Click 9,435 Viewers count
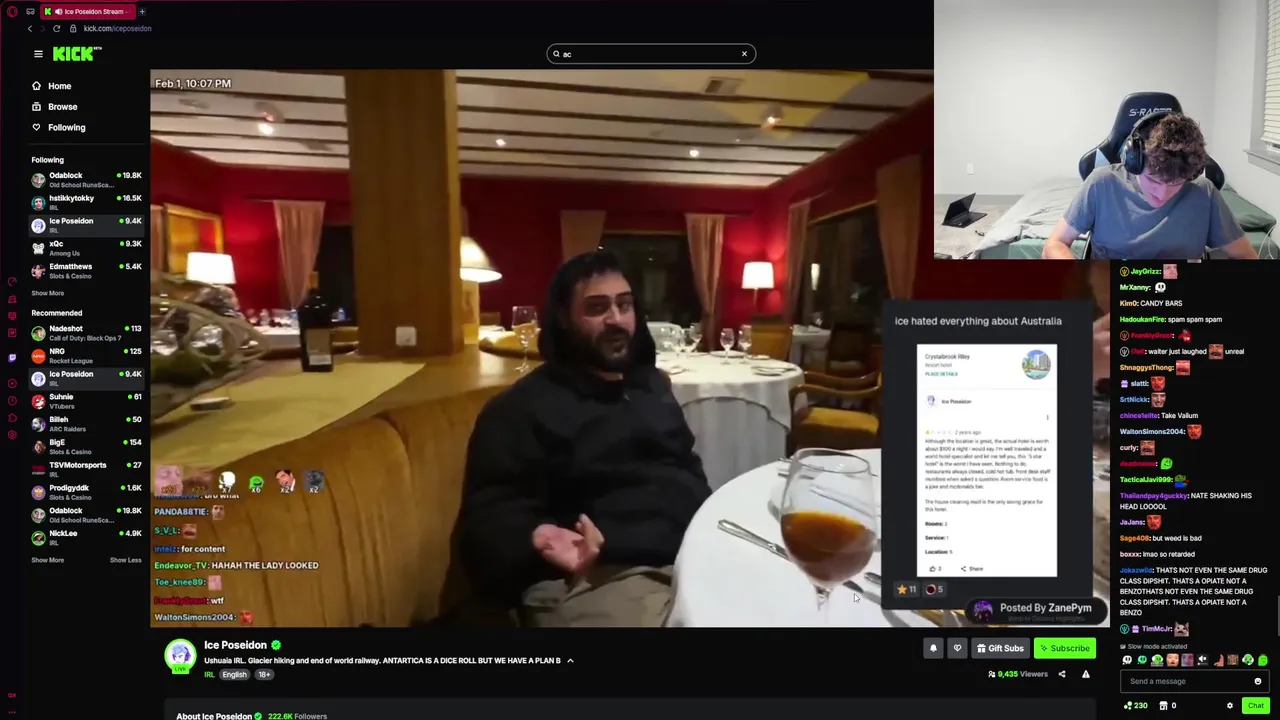1280x720 pixels. tap(1018, 674)
